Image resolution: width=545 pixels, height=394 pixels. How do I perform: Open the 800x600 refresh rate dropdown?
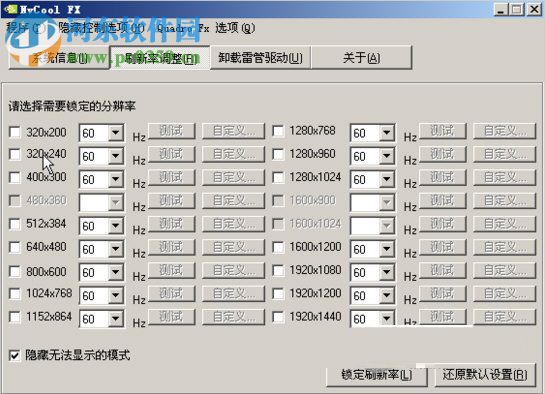pos(115,272)
